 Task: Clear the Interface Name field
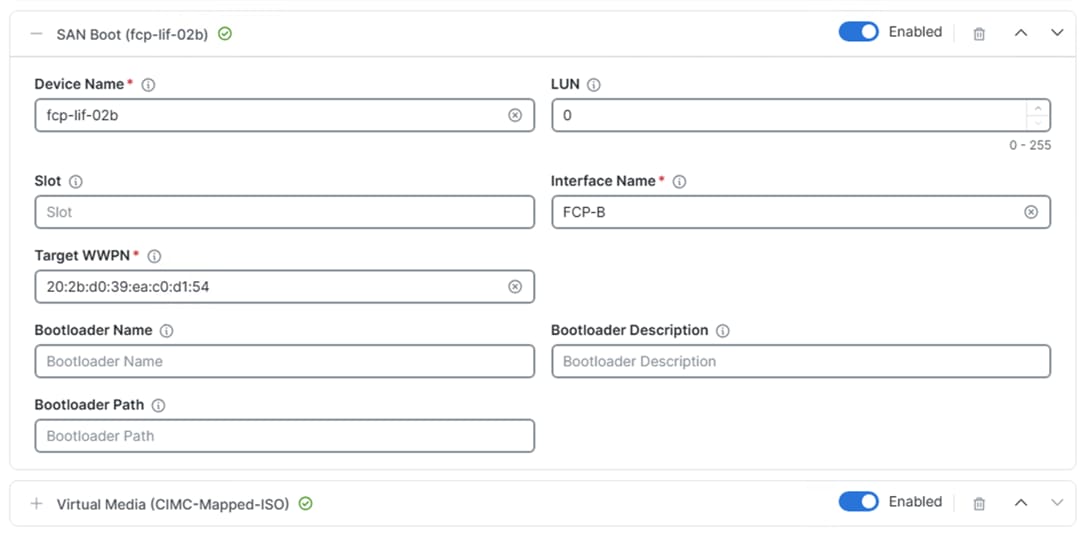click(1031, 212)
